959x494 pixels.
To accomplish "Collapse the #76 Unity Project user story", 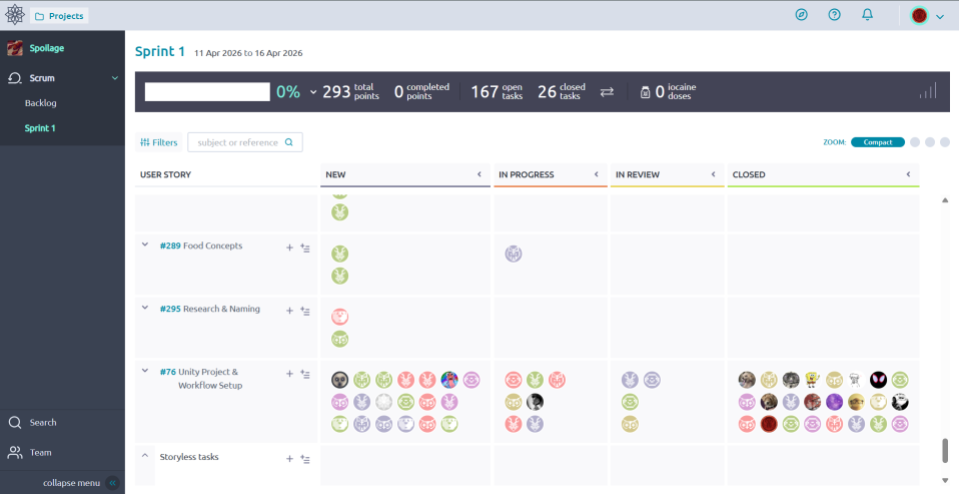I will tap(144, 372).
